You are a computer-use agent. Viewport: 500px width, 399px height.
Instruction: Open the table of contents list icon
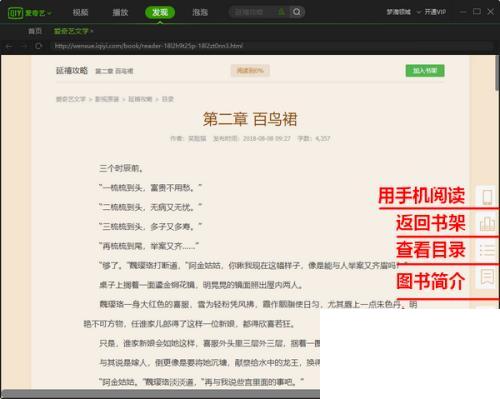(x=487, y=250)
